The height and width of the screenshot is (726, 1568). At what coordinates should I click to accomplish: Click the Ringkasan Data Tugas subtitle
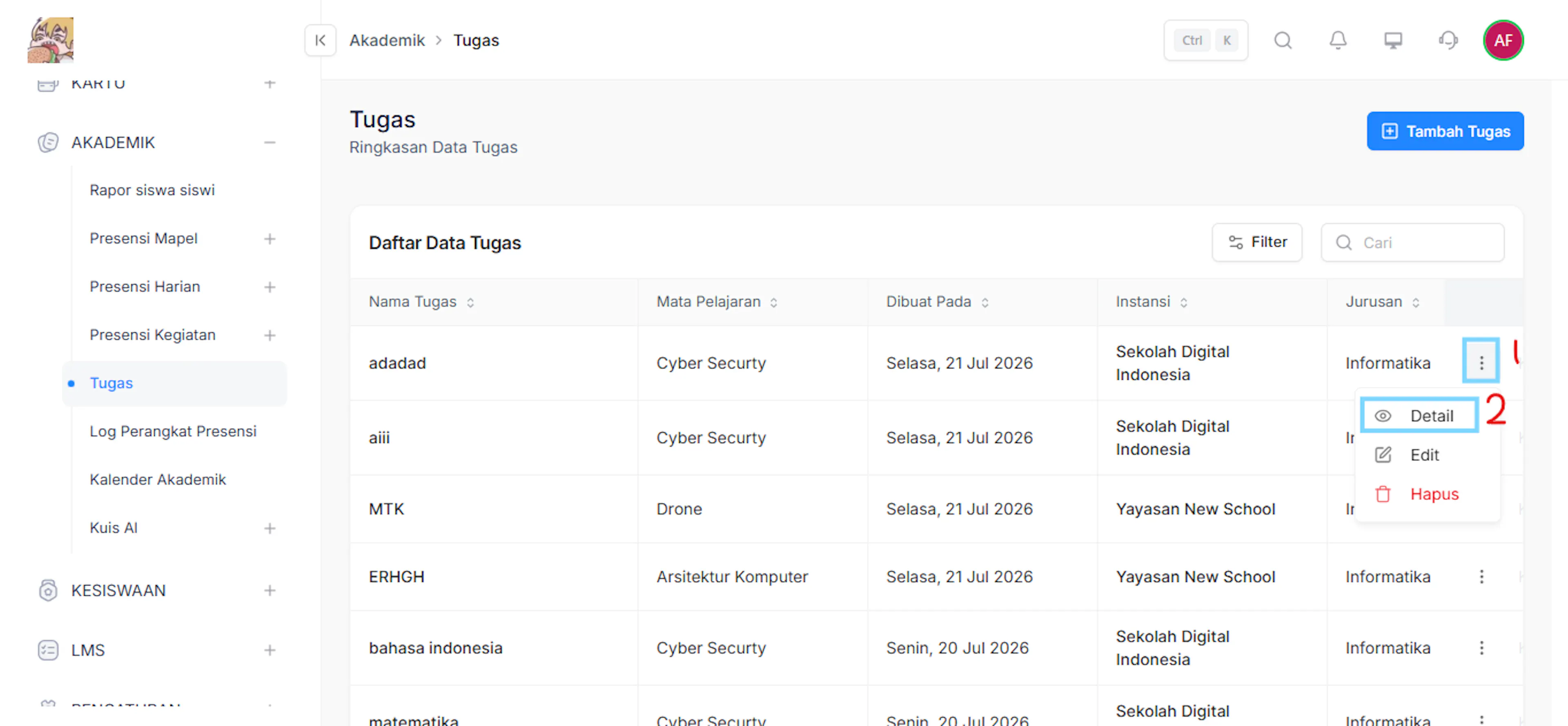(x=433, y=147)
